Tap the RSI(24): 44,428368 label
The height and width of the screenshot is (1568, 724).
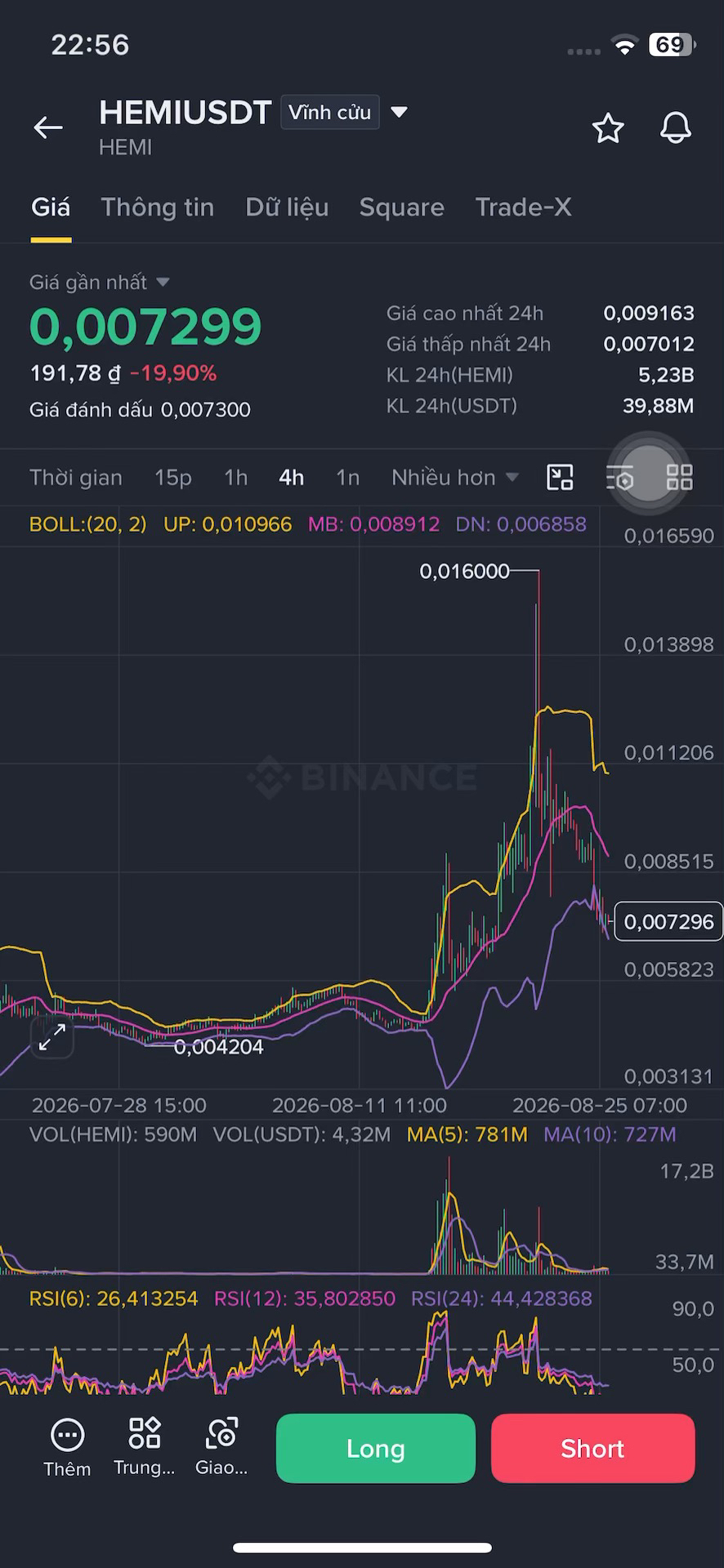coord(502,1298)
